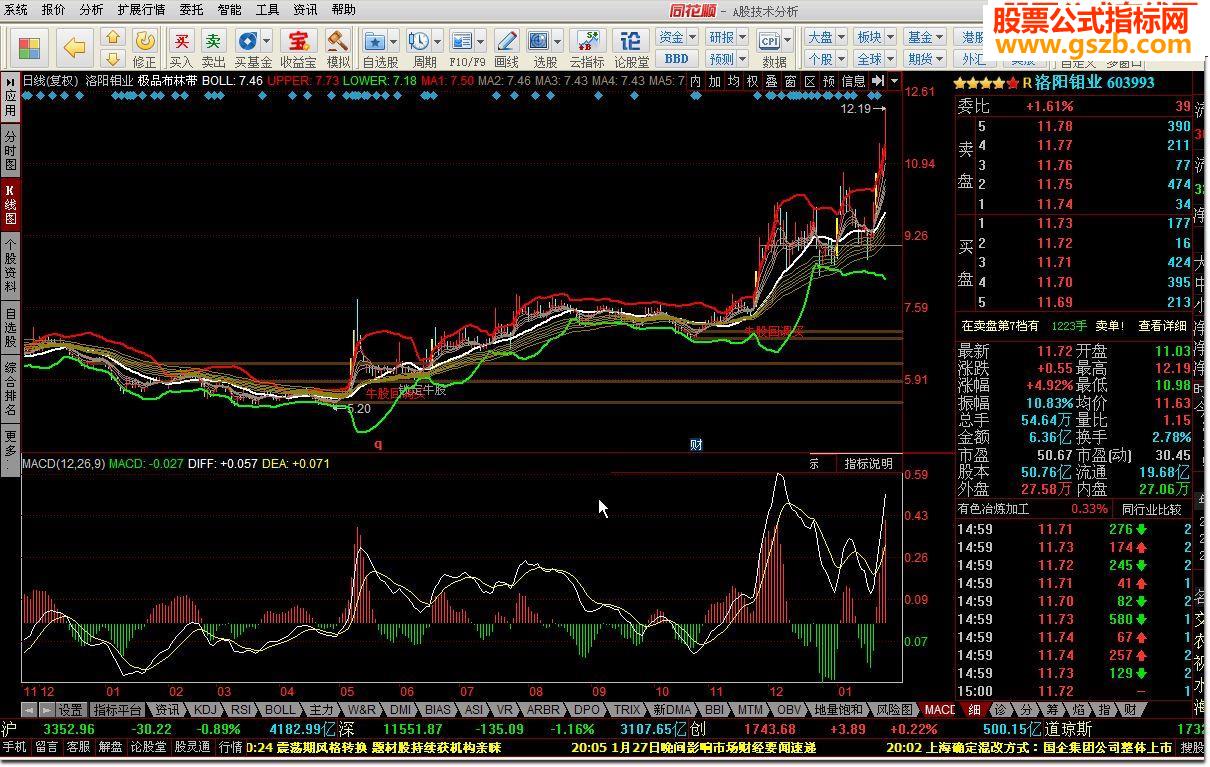The height and width of the screenshot is (767, 1210).
Task: Click the 解盘 status bar item
Action: (110, 747)
